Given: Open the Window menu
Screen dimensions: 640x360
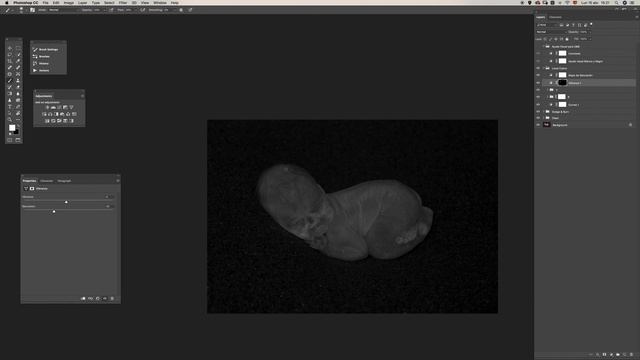Looking at the screenshot, I should [160, 2].
